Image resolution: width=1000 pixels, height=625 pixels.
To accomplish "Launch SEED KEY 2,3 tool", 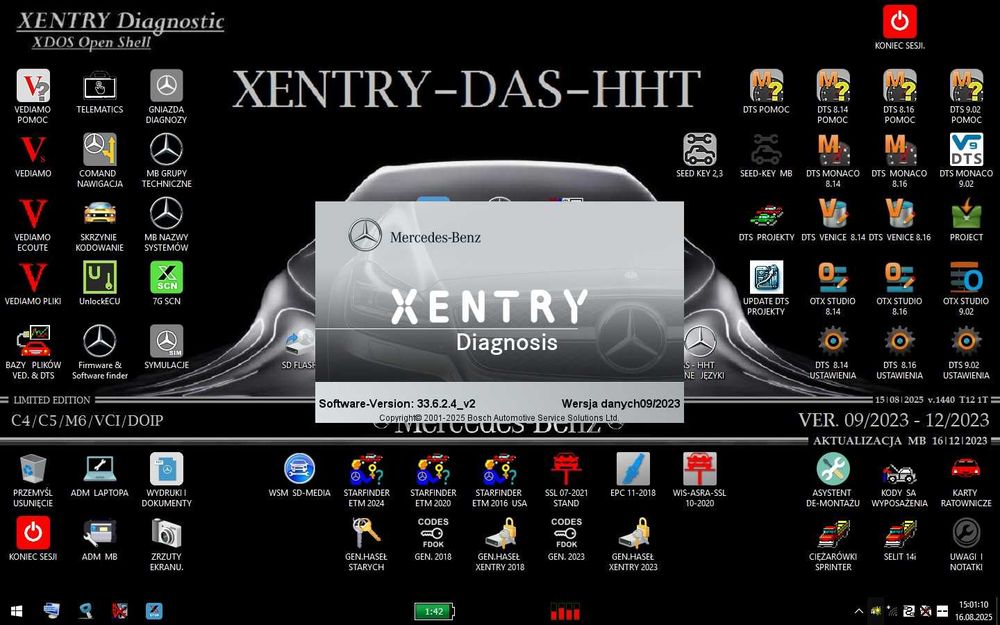I will click(x=700, y=150).
